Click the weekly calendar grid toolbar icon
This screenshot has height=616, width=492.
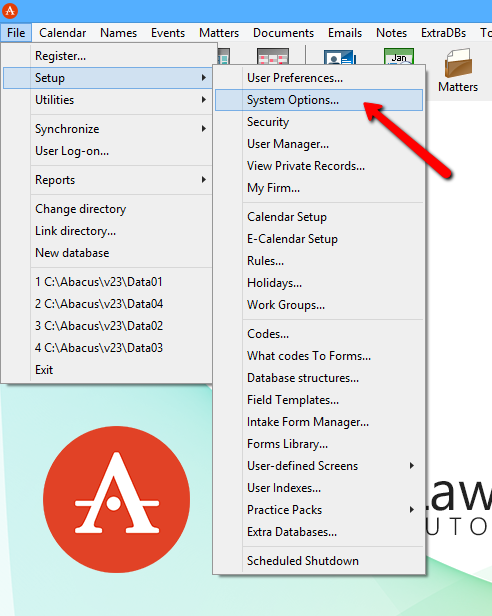pos(273,56)
